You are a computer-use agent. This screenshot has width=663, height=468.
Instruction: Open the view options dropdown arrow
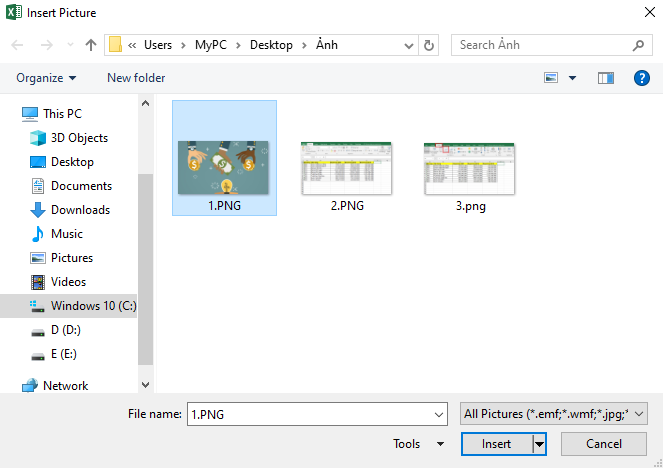(572, 78)
